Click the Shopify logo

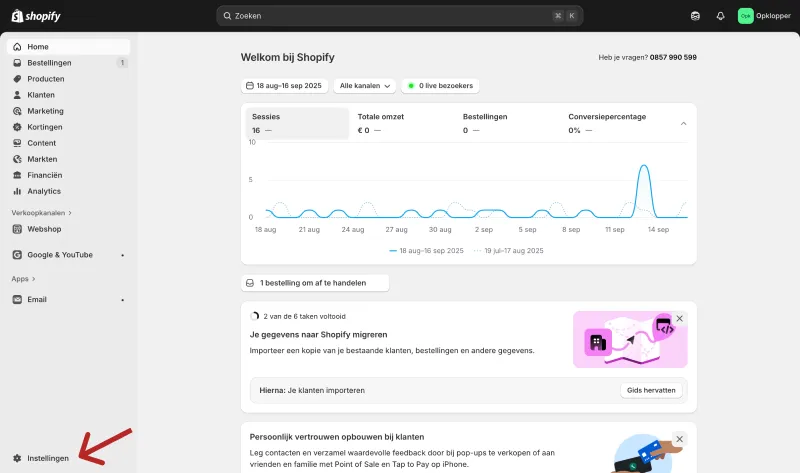pos(36,16)
